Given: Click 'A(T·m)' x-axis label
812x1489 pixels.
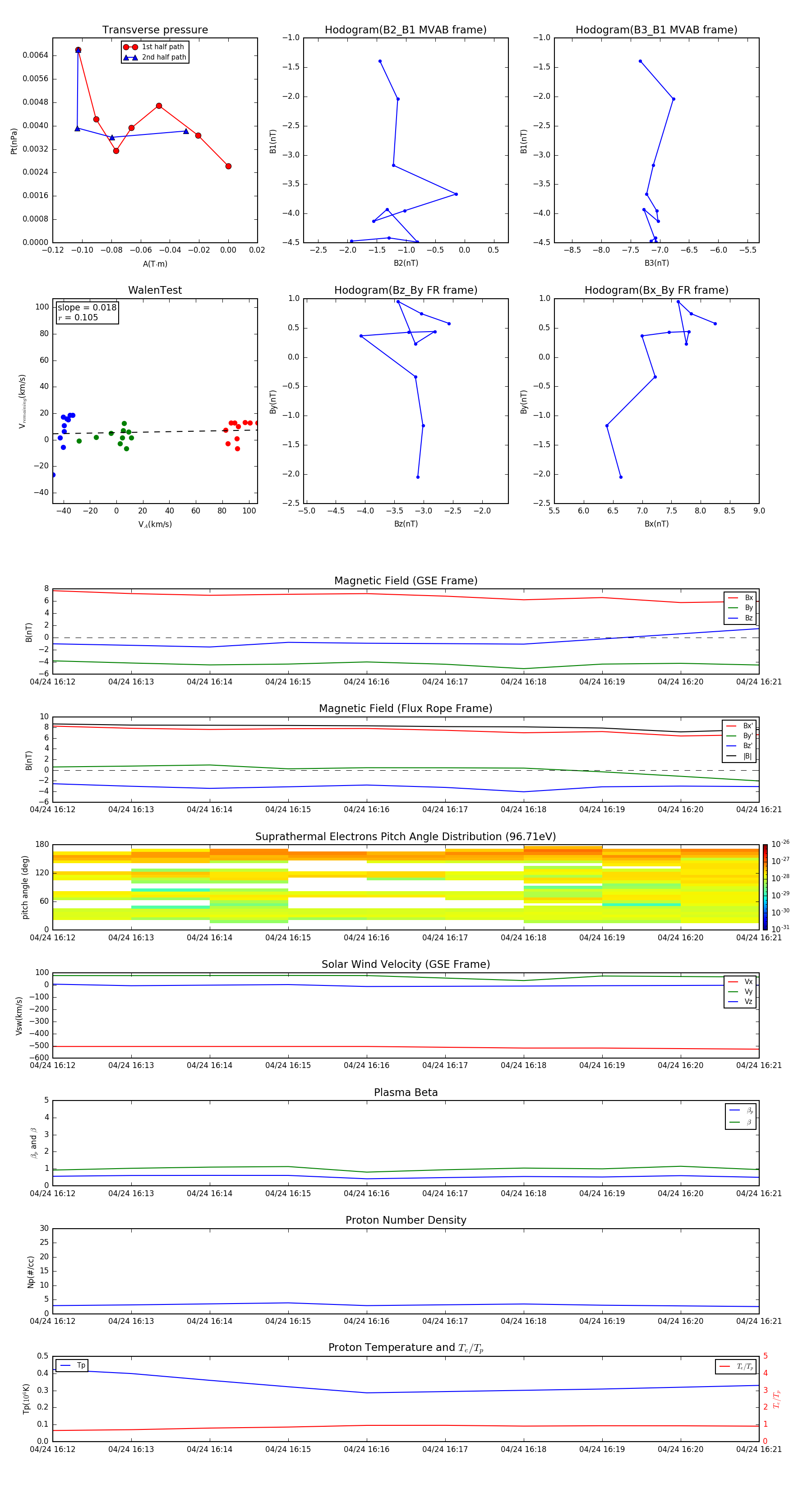Looking at the screenshot, I should point(155,264).
